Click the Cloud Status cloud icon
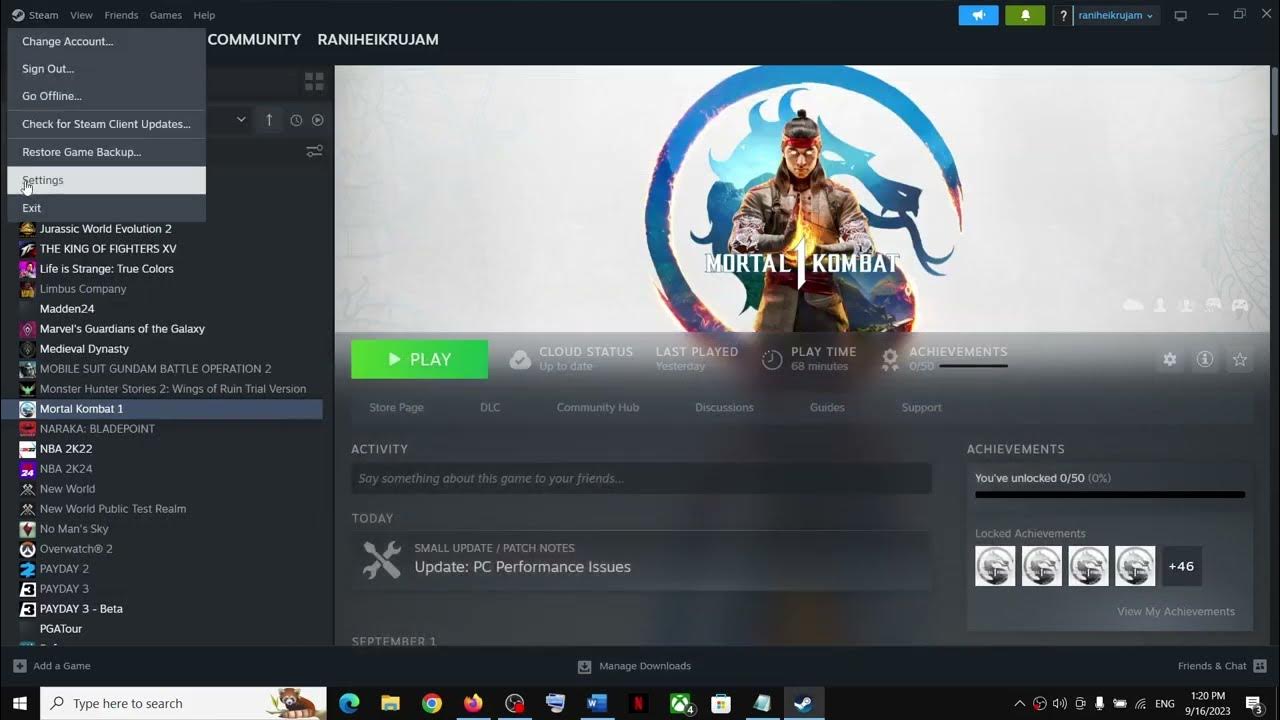The height and width of the screenshot is (720, 1280). [x=520, y=359]
